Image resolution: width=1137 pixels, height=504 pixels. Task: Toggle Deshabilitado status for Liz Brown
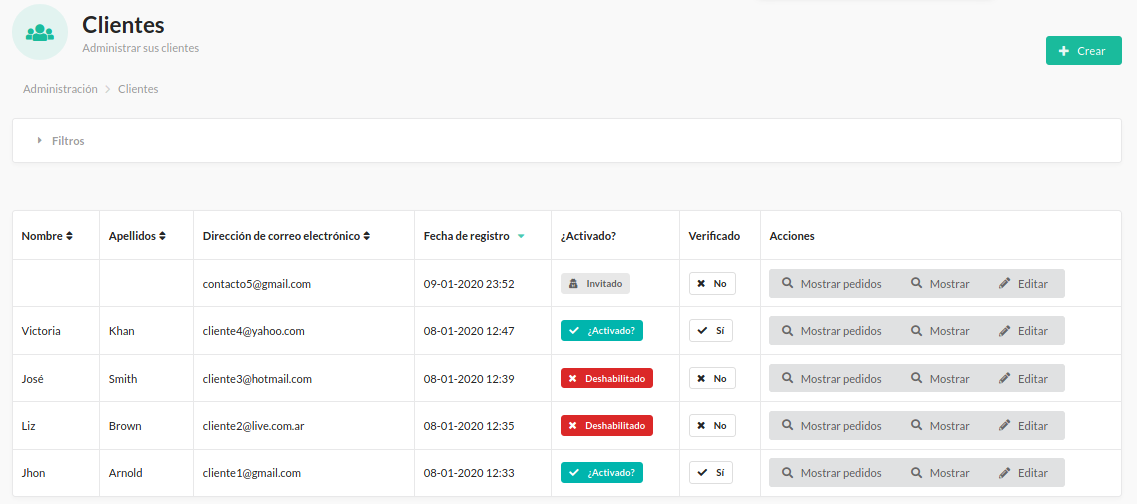pos(607,426)
